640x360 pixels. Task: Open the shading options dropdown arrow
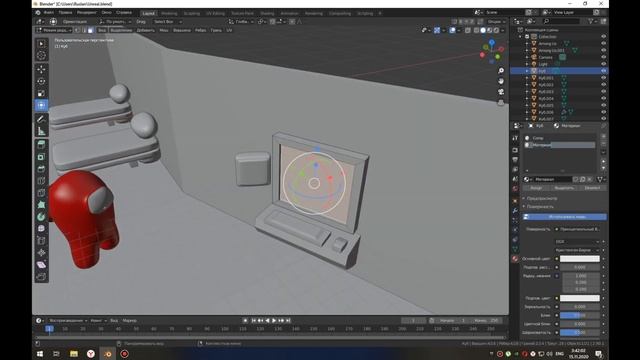click(x=503, y=30)
